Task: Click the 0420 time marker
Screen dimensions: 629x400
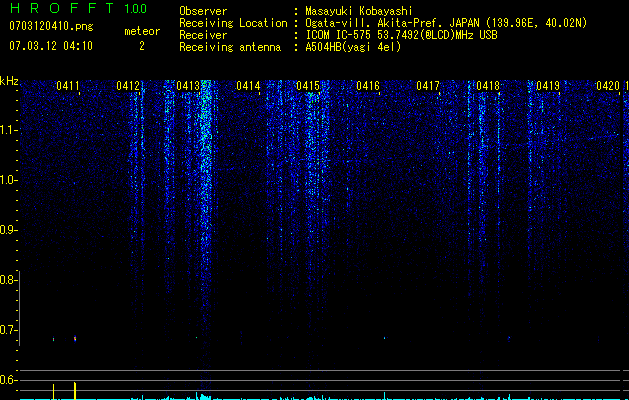Action: click(608, 86)
